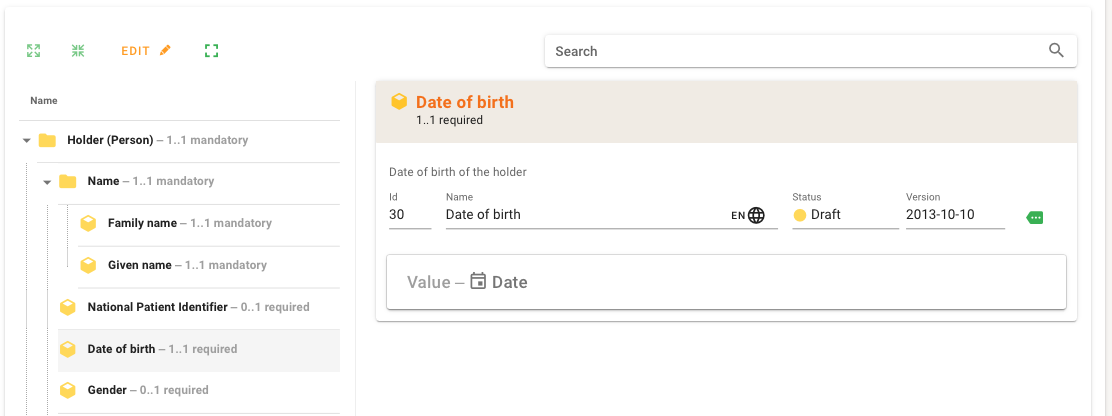Click the search magnifier icon

1056,51
